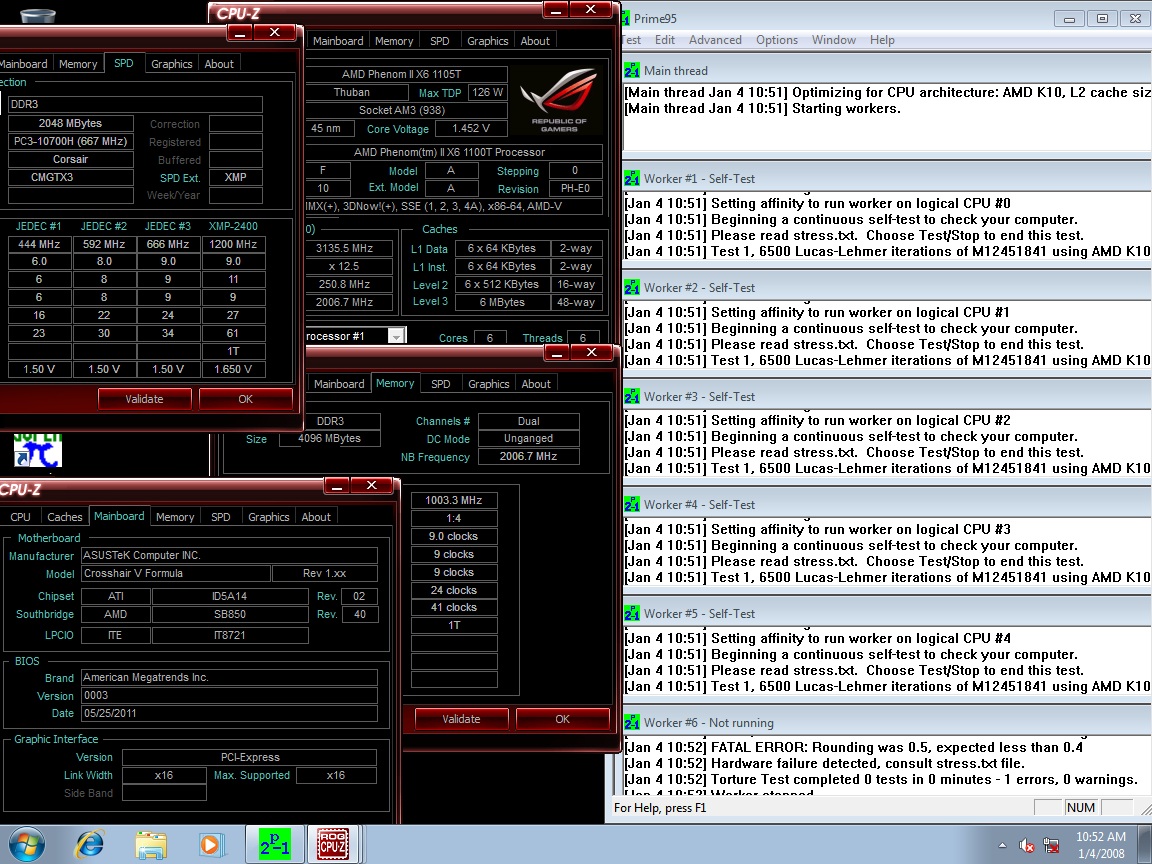Click the volume speaker icon in system tray
The width and height of the screenshot is (1152, 864).
(x=1026, y=846)
